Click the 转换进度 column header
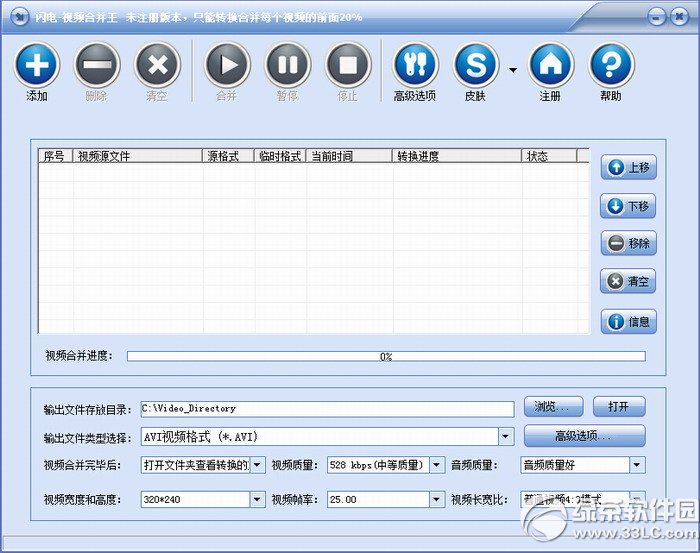The height and width of the screenshot is (553, 700). click(x=457, y=156)
